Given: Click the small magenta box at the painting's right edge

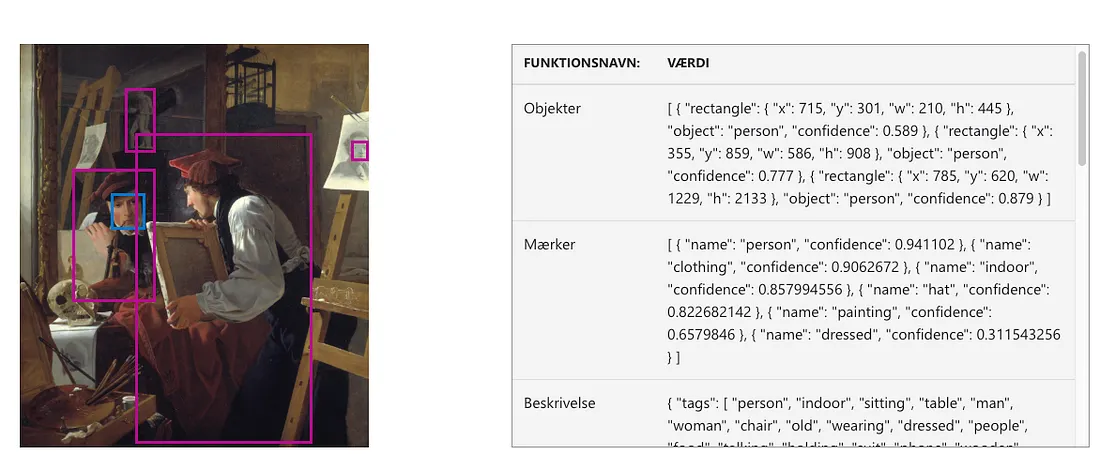Looking at the screenshot, I should [x=360, y=151].
